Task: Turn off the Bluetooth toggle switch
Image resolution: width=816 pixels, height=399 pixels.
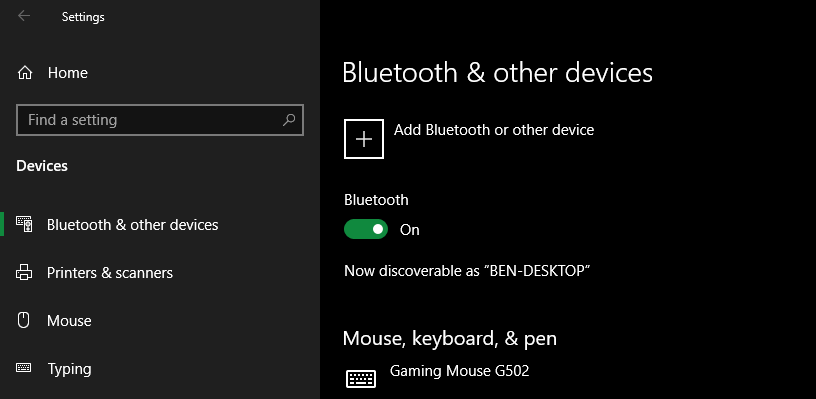Action: tap(366, 229)
